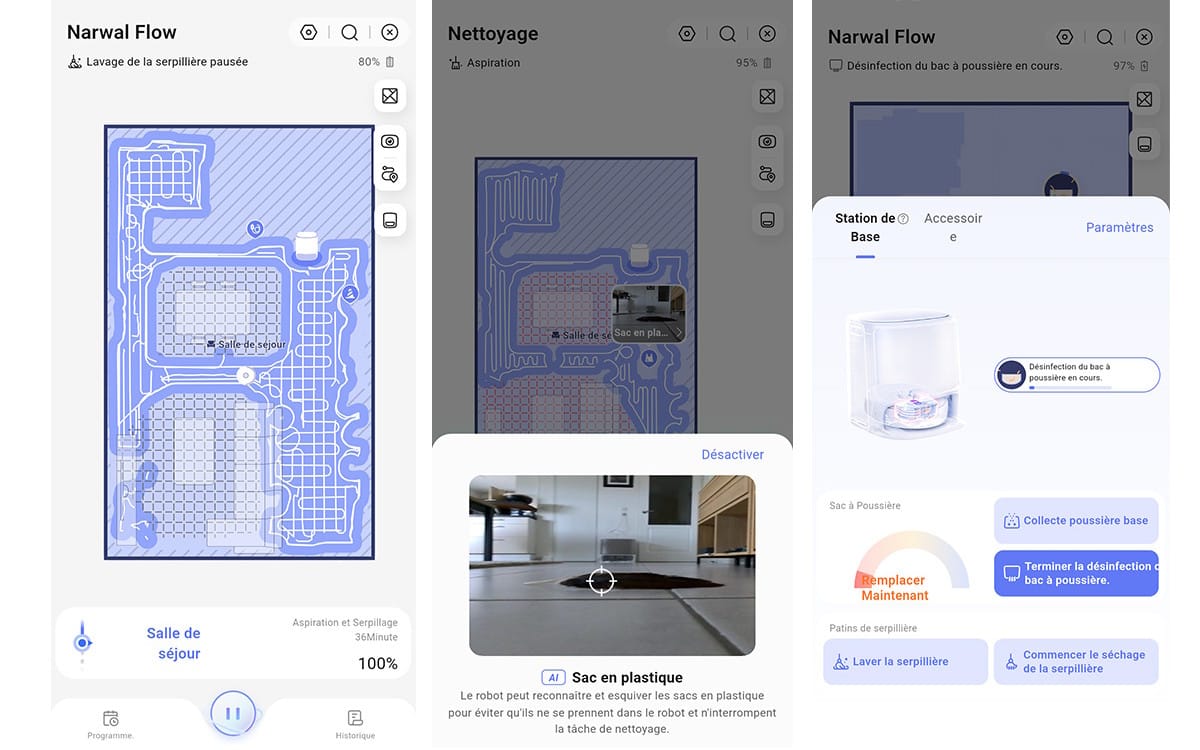Tap the search icon on the Nettoyage screen
The height and width of the screenshot is (750, 1200).
click(x=727, y=33)
